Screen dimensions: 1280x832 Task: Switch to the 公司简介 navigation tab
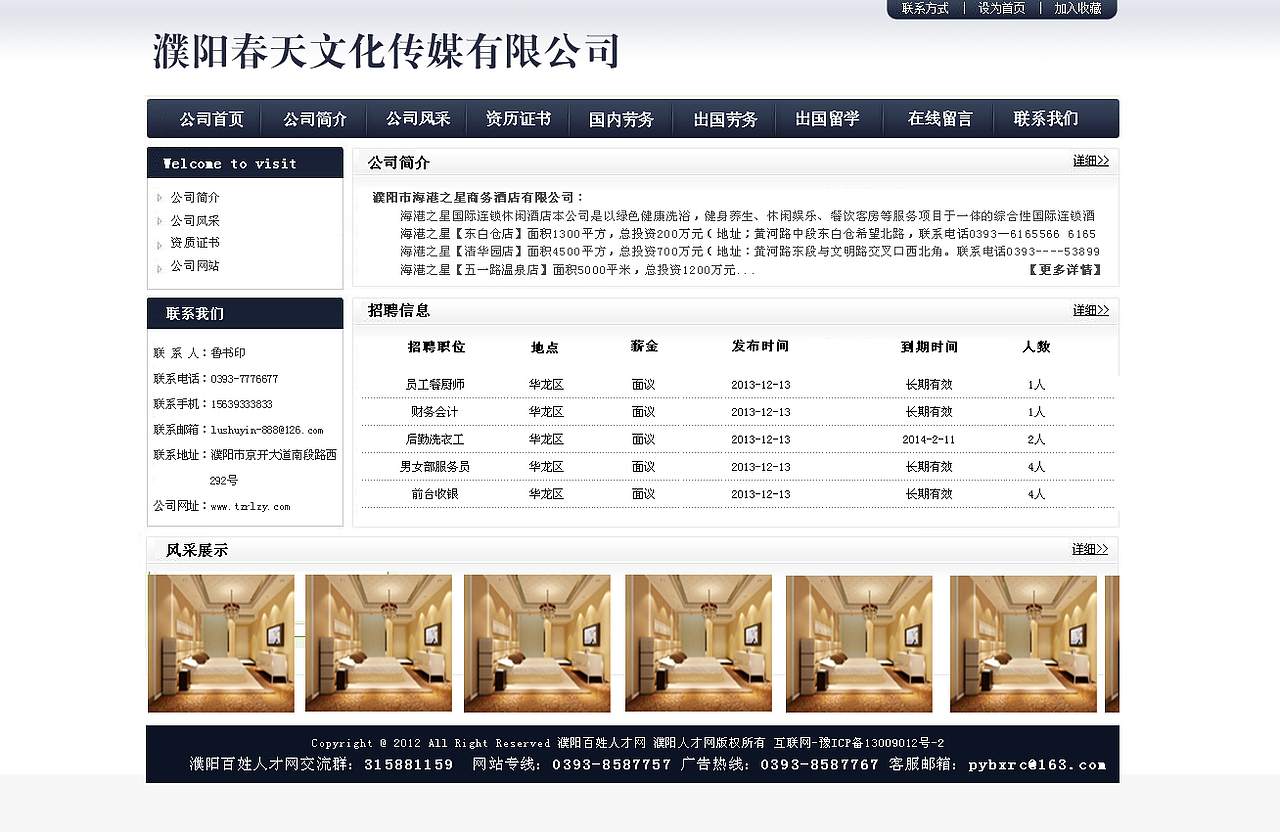pos(314,118)
